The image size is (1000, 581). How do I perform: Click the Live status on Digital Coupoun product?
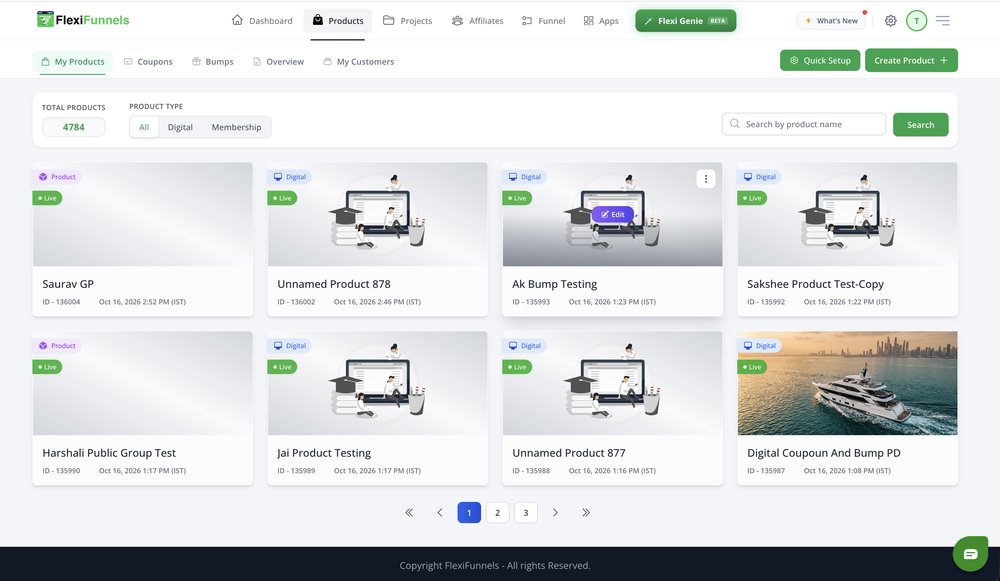[x=752, y=367]
